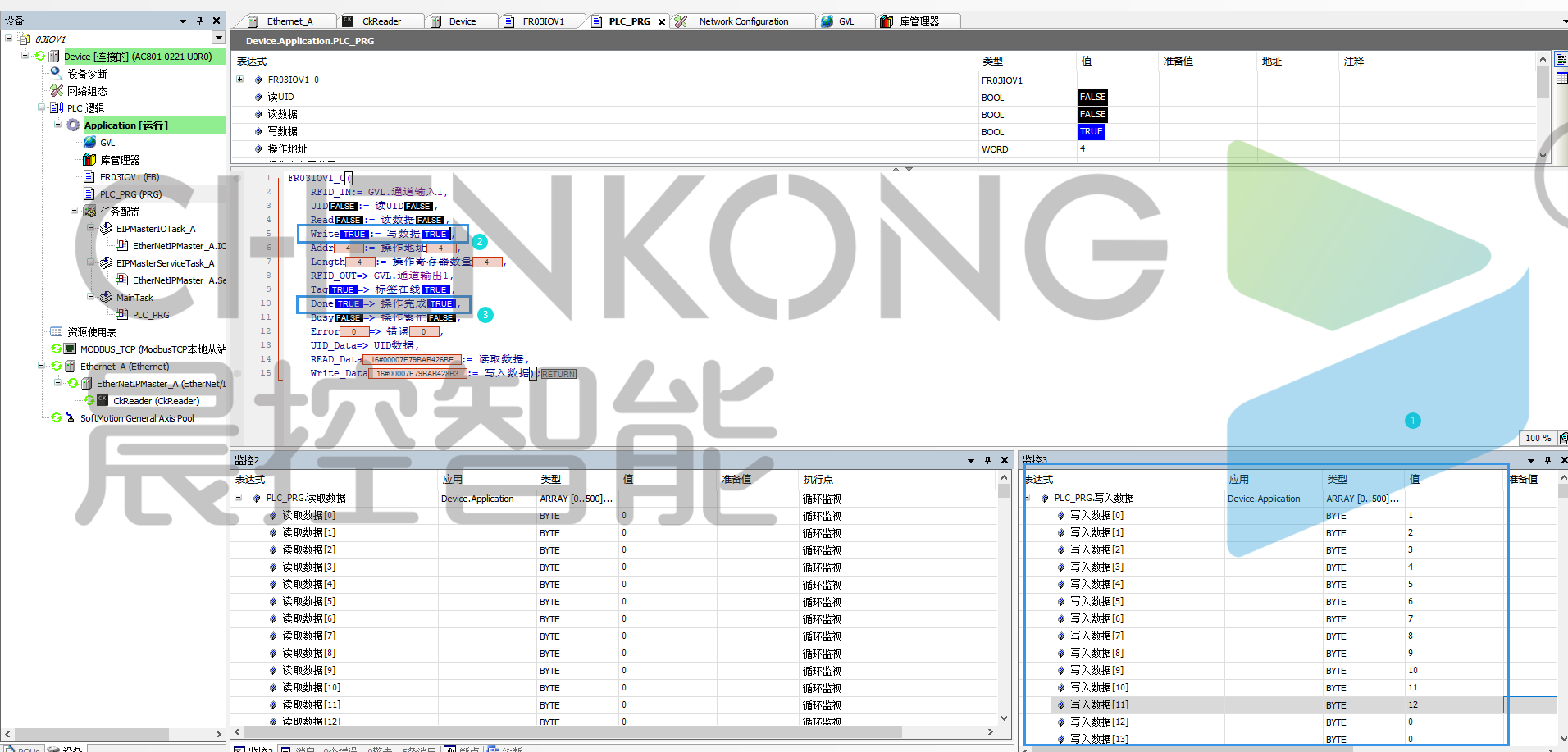Open 资源使用表 in the device tree
This screenshot has height=752, width=1568.
tap(92, 332)
